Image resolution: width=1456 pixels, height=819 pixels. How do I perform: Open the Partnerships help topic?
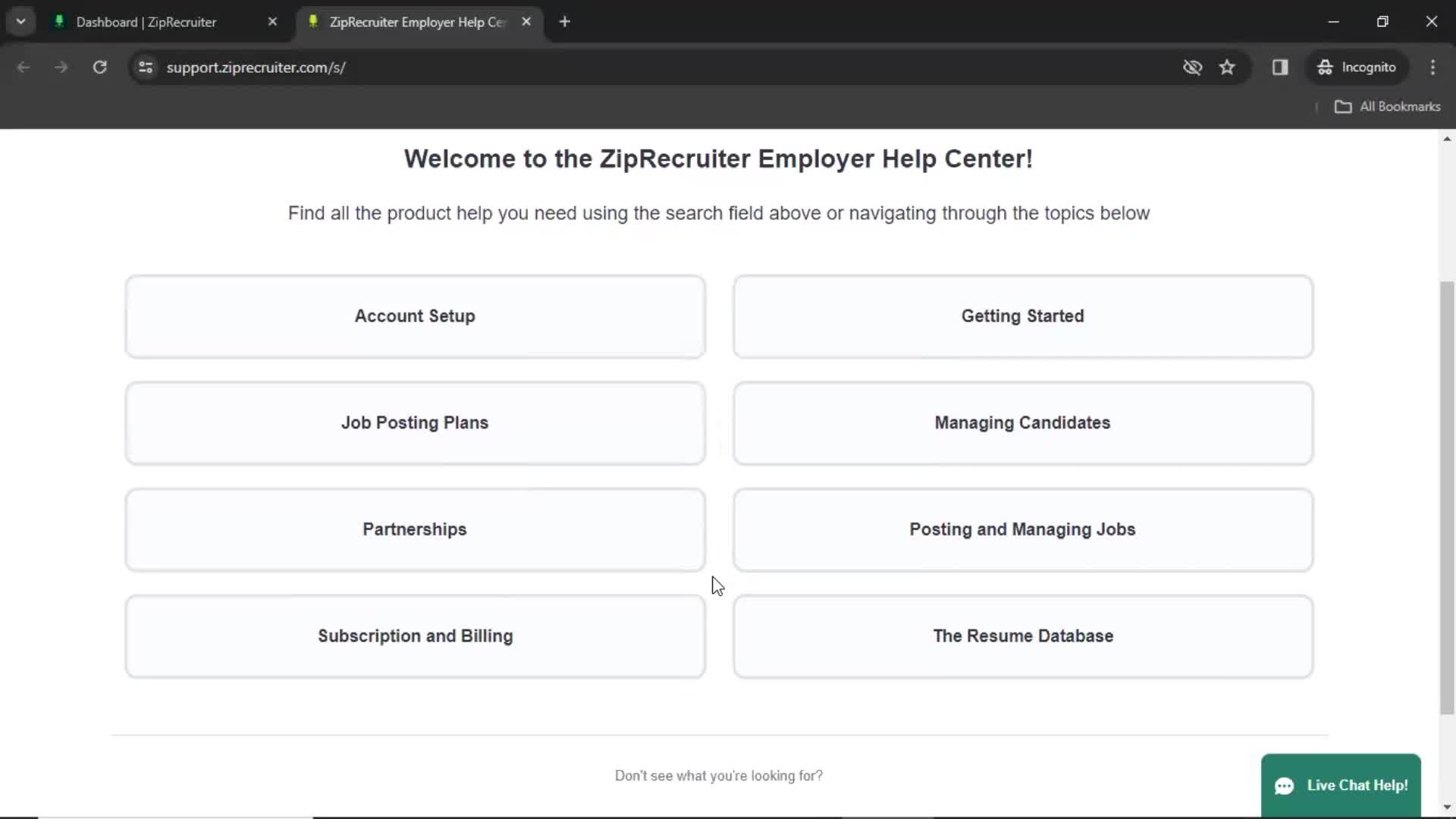415,529
